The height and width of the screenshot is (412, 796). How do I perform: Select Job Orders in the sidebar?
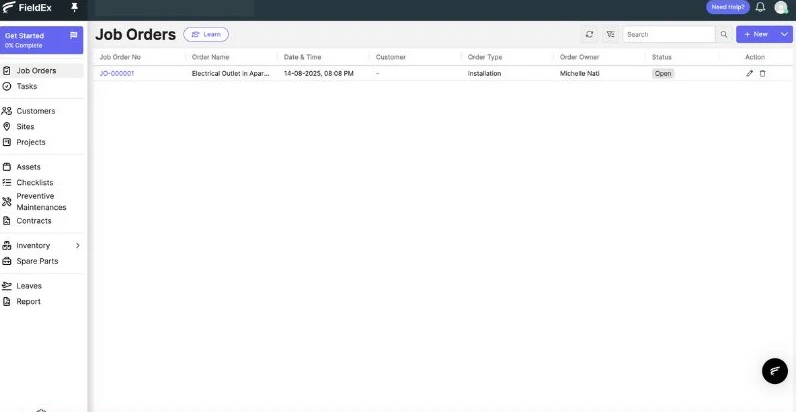tap(42, 71)
